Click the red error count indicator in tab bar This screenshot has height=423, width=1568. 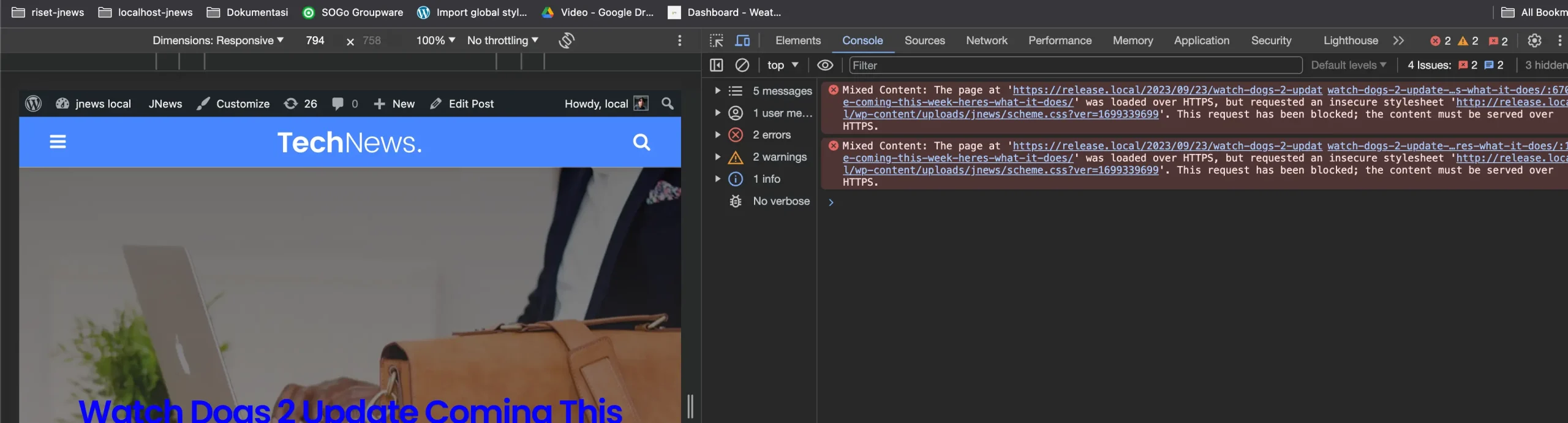pyautogui.click(x=1441, y=41)
